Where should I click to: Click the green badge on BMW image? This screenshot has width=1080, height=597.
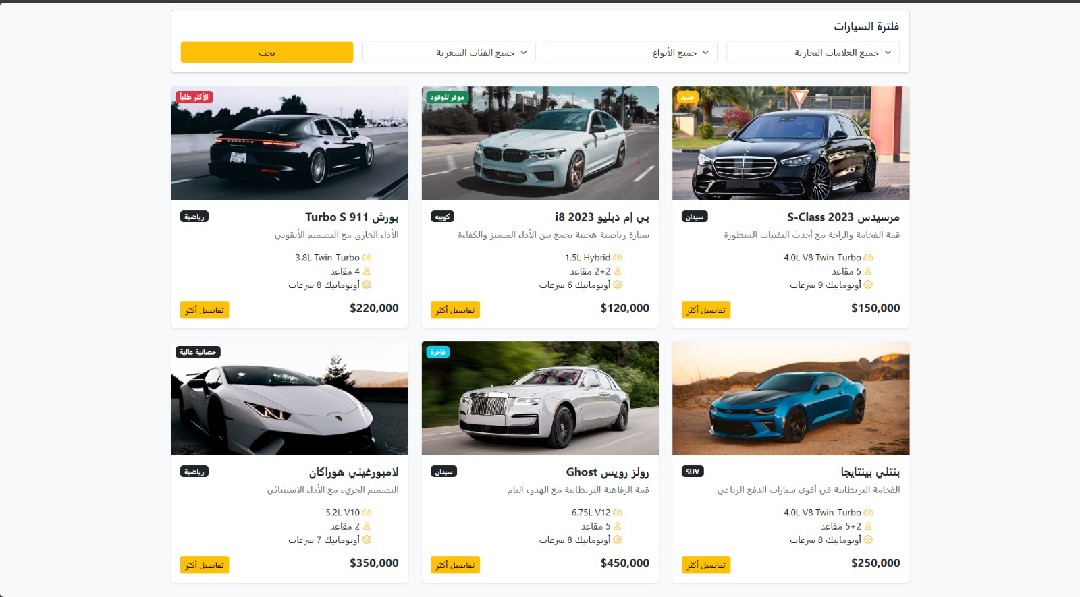point(447,97)
